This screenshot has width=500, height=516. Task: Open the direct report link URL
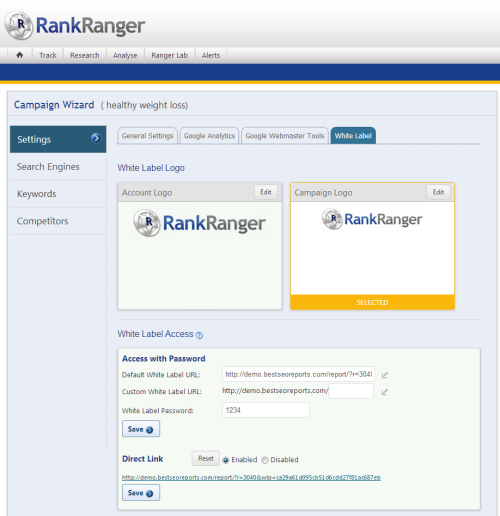point(251,478)
